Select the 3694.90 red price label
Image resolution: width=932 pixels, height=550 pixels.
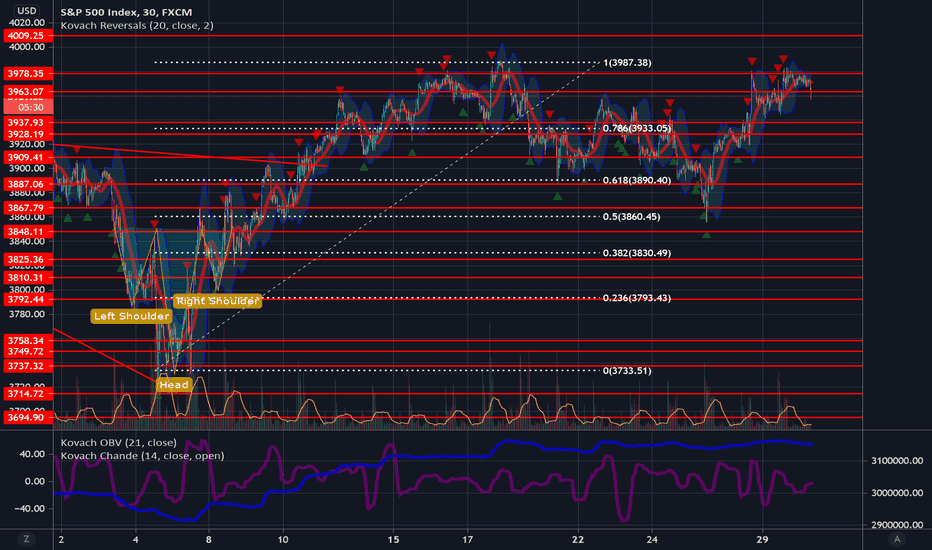point(28,417)
